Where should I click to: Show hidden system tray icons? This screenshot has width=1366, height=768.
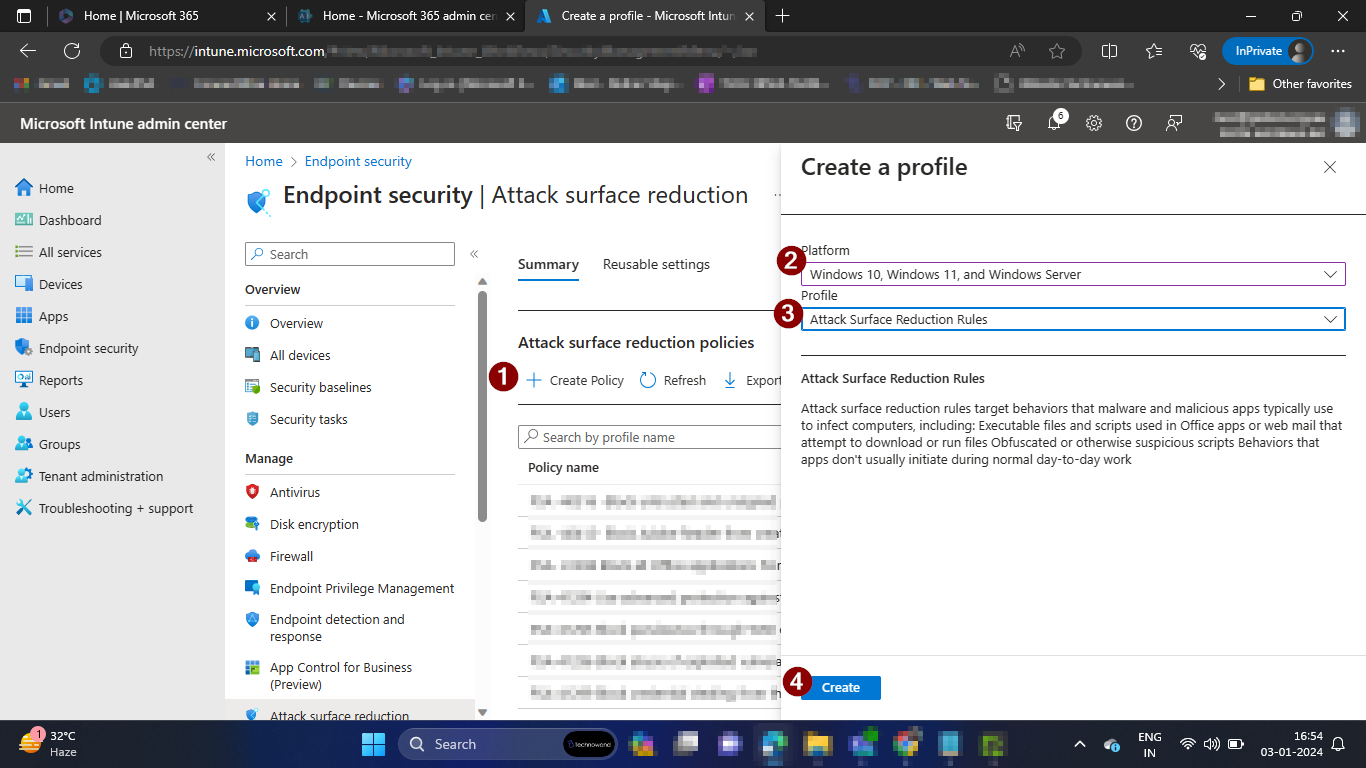[x=1079, y=744]
